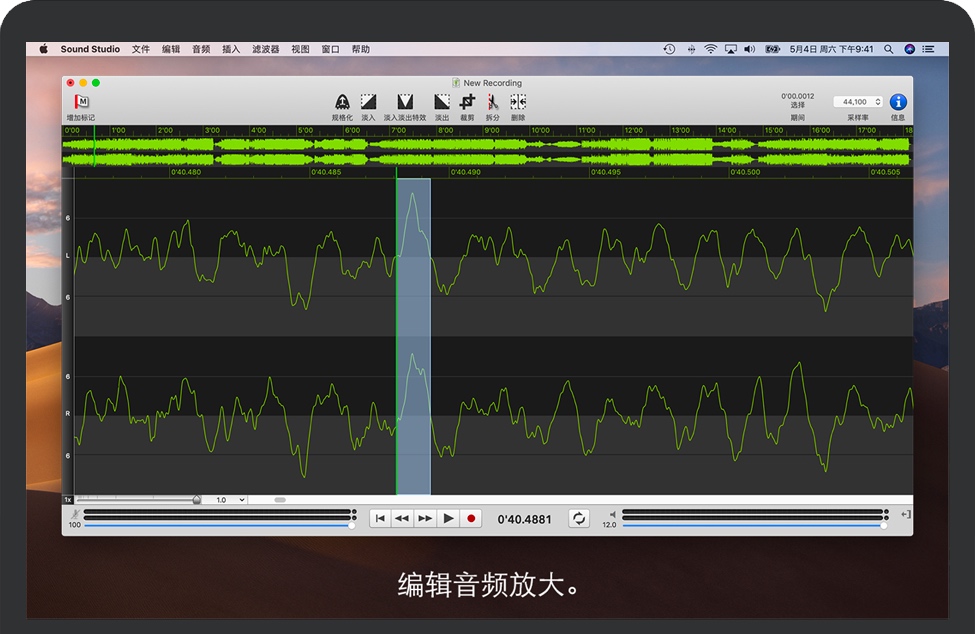Screen dimensions: 975x634
Task: Click the rewind-to-start transport button
Action: point(380,518)
